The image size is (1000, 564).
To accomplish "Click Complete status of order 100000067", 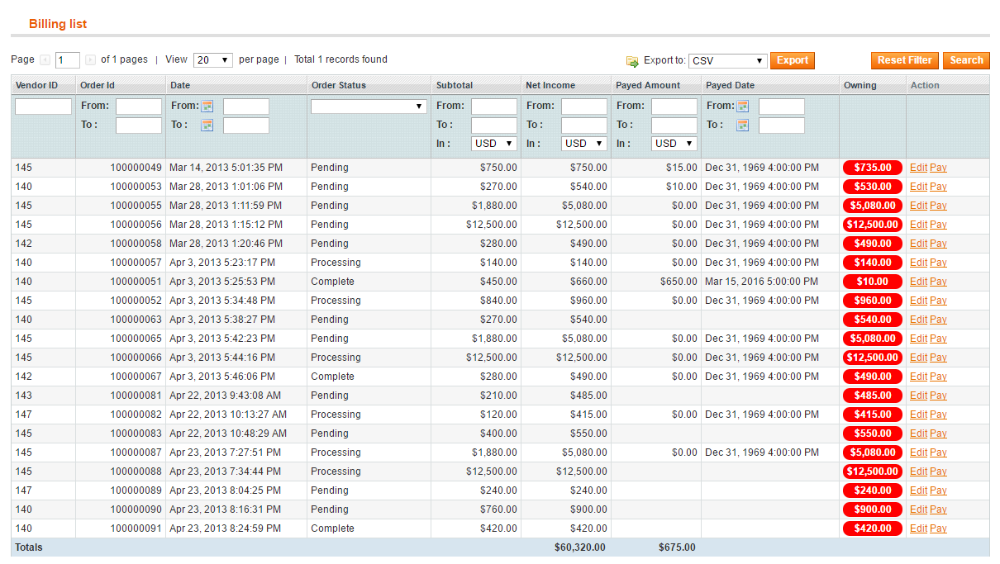I will 332,376.
